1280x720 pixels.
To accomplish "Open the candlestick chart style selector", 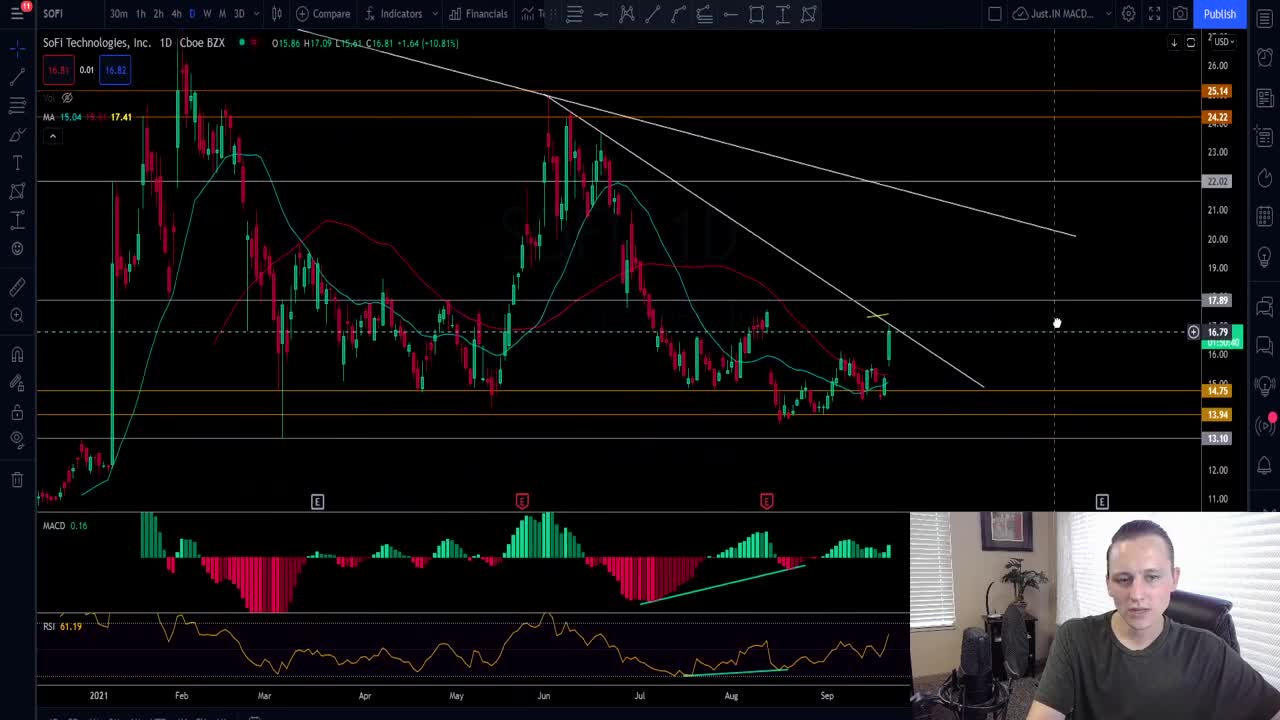I will click(x=277, y=13).
